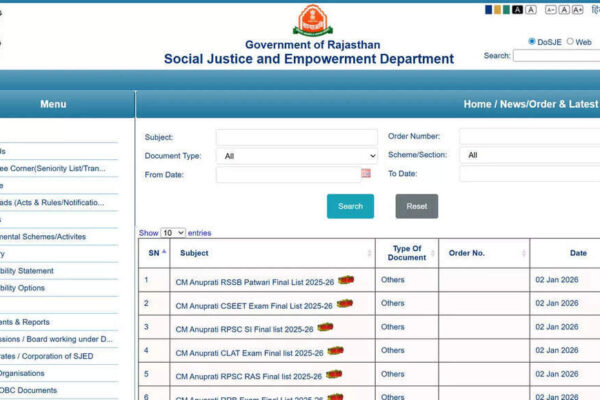600x400 pixels.
Task: Open Schemes/Activites menu item
Action: tap(43, 237)
